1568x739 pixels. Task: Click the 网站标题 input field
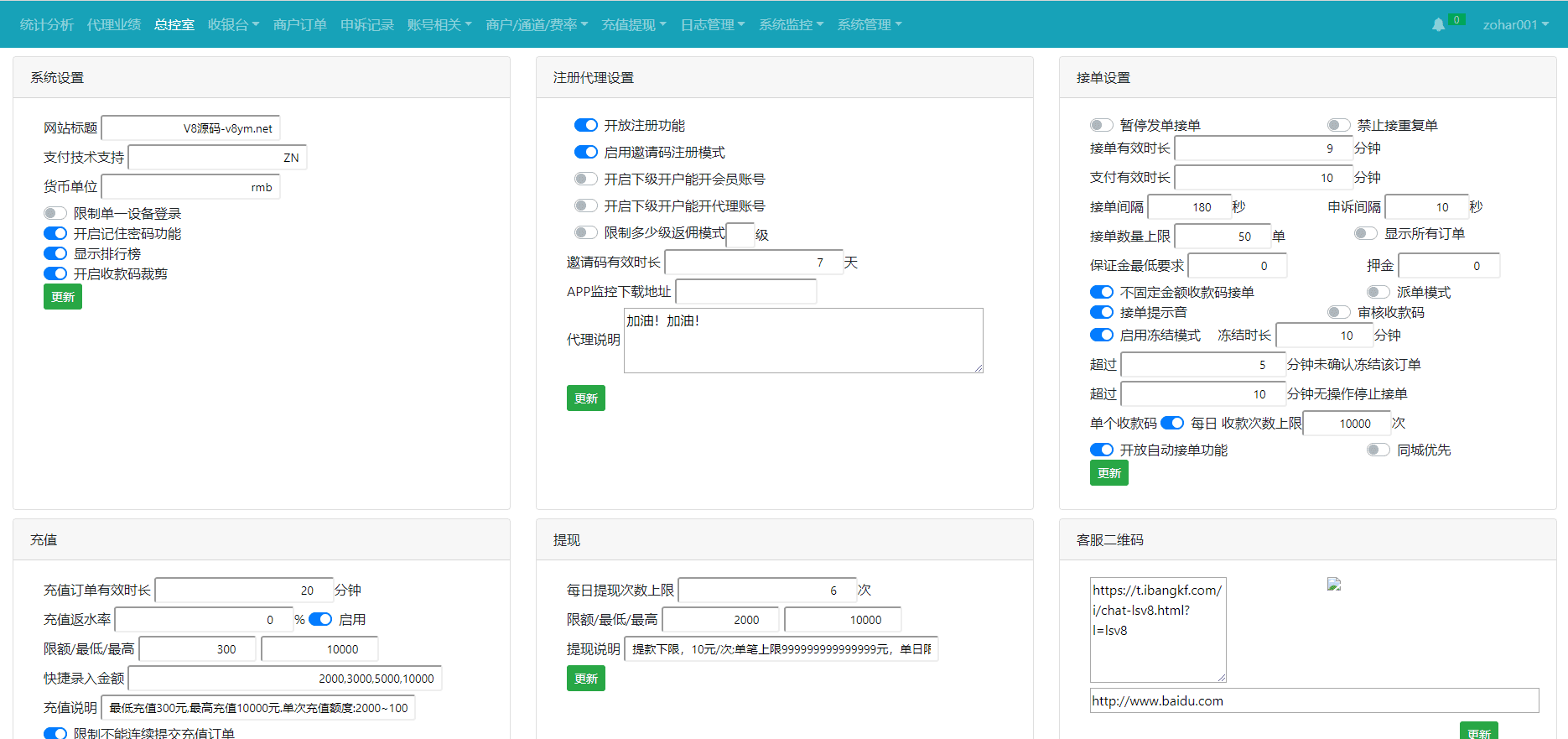190,128
